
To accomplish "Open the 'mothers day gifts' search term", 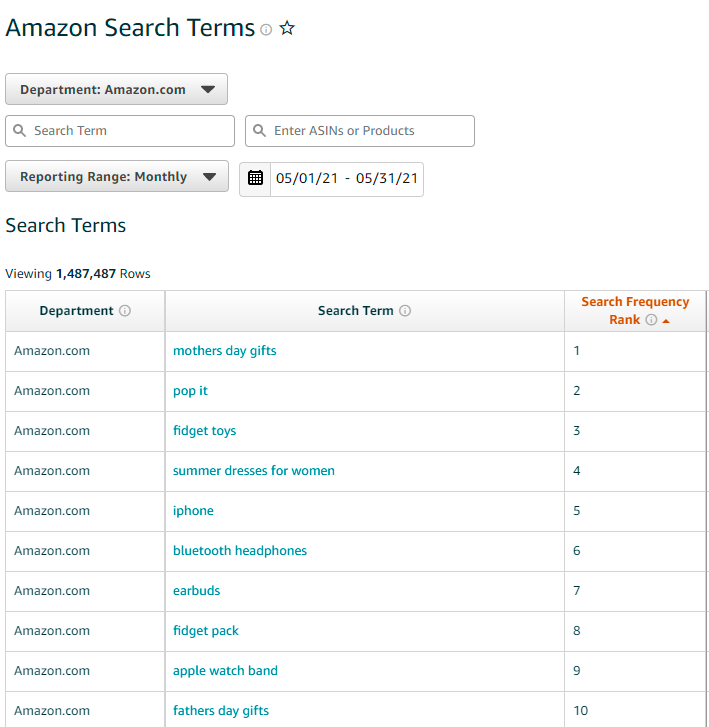I will pos(224,351).
